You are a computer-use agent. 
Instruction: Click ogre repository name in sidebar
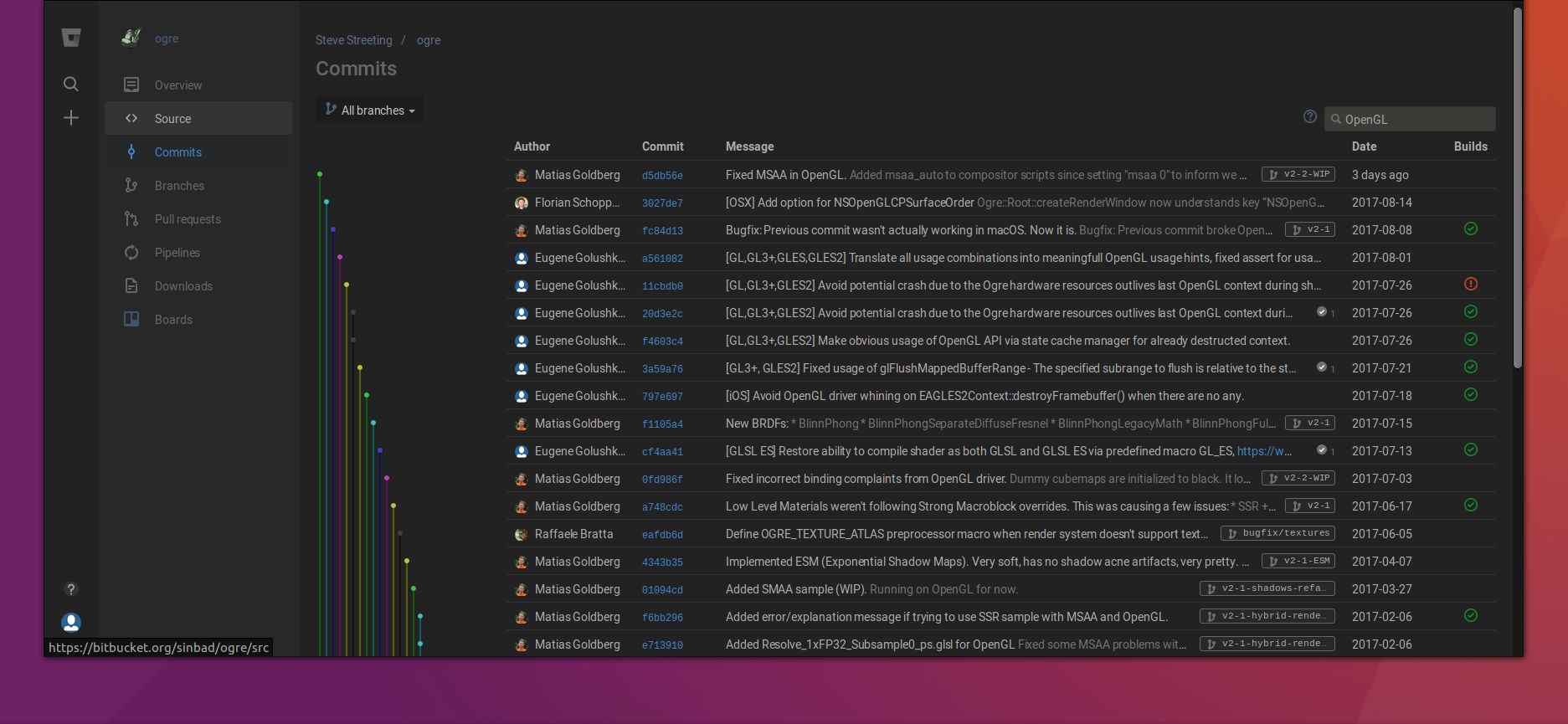167,39
